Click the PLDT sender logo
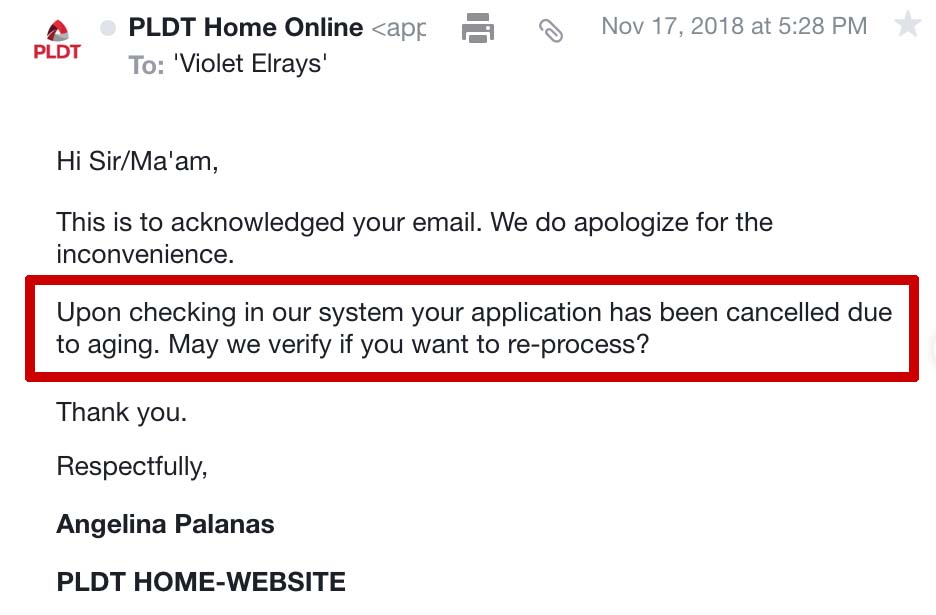Image resolution: width=936 pixels, height=615 pixels. click(x=56, y=39)
